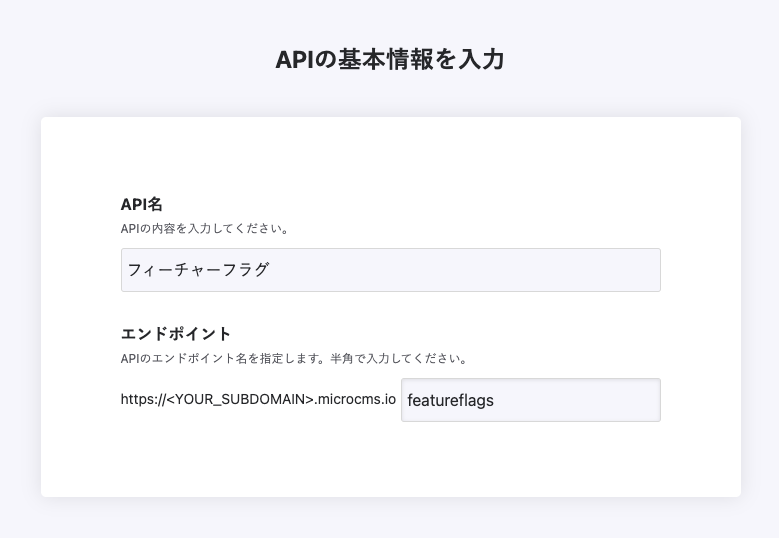Focus the endpoint input containing "featureflags"
Screen dimensions: 779x538
pos(530,400)
